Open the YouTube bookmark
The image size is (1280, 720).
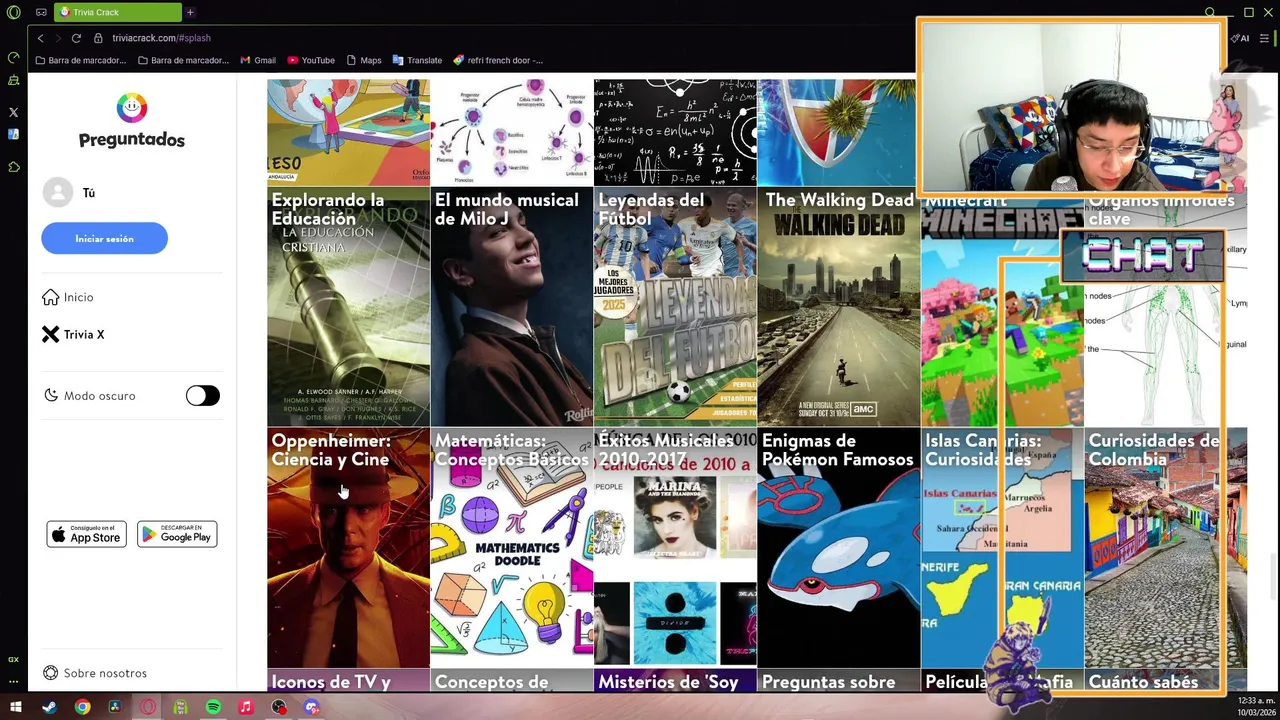[311, 60]
